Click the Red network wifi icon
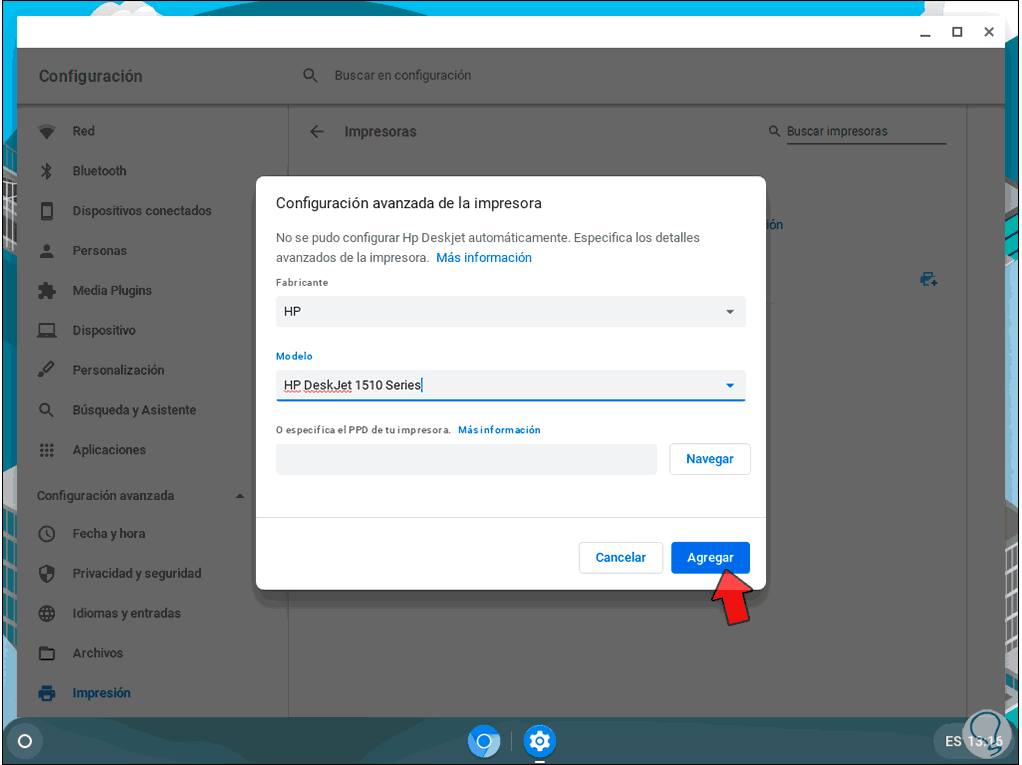 coord(46,132)
